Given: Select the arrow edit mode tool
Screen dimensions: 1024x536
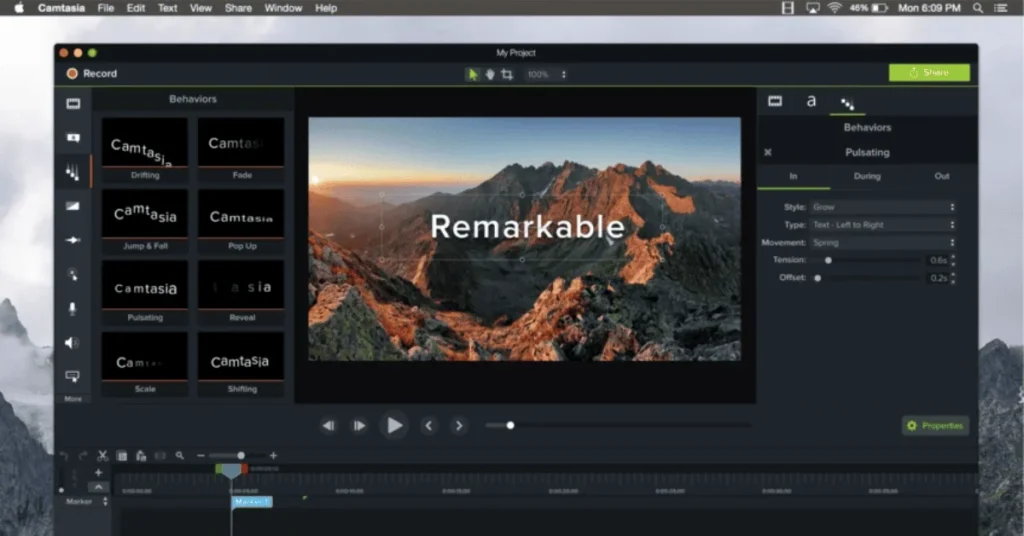Looking at the screenshot, I should click(472, 74).
